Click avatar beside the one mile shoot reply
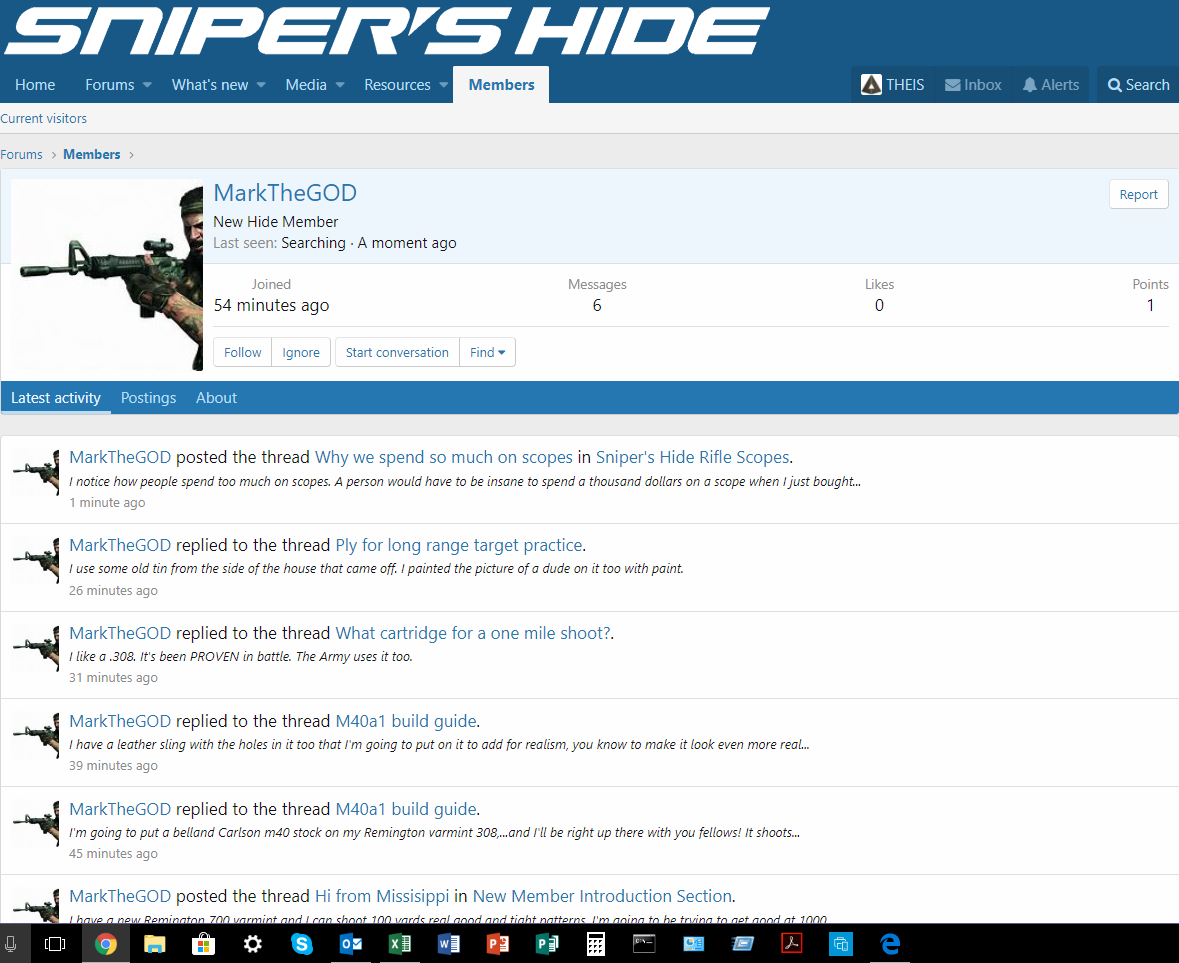This screenshot has width=1179, height=963. coord(36,648)
